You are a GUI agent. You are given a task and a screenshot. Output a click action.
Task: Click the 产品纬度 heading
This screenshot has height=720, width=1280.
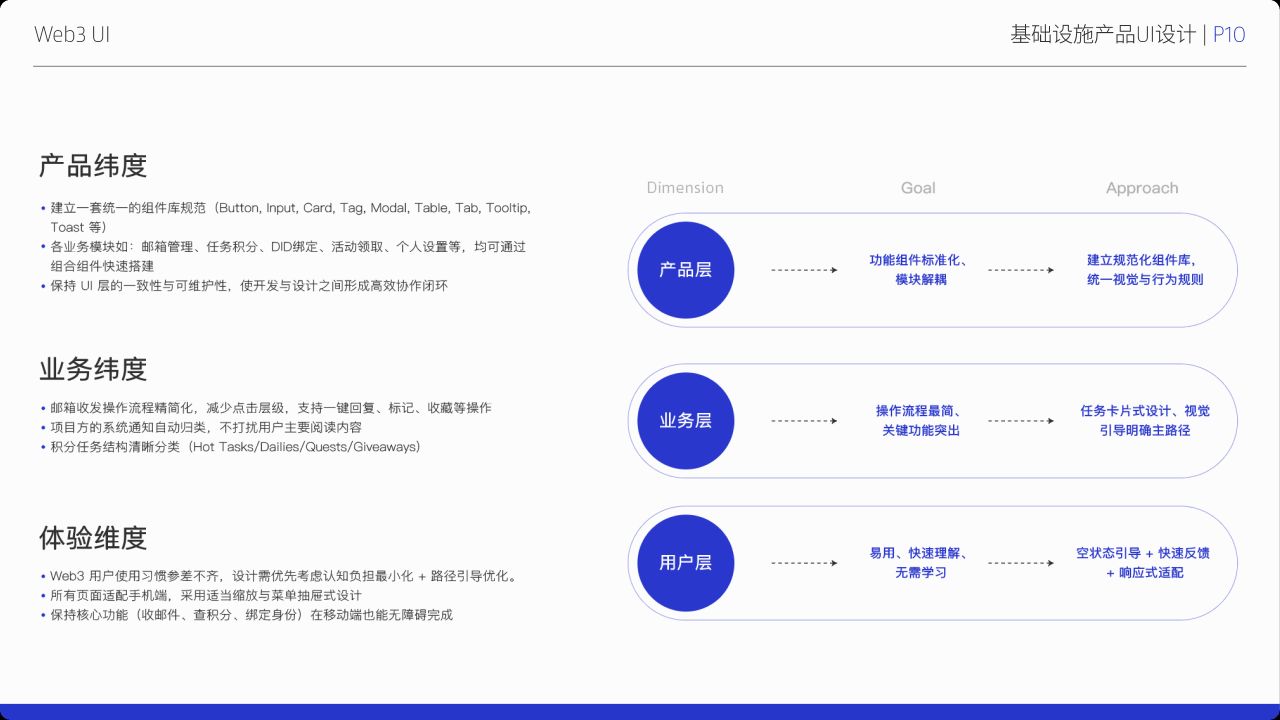tap(93, 165)
